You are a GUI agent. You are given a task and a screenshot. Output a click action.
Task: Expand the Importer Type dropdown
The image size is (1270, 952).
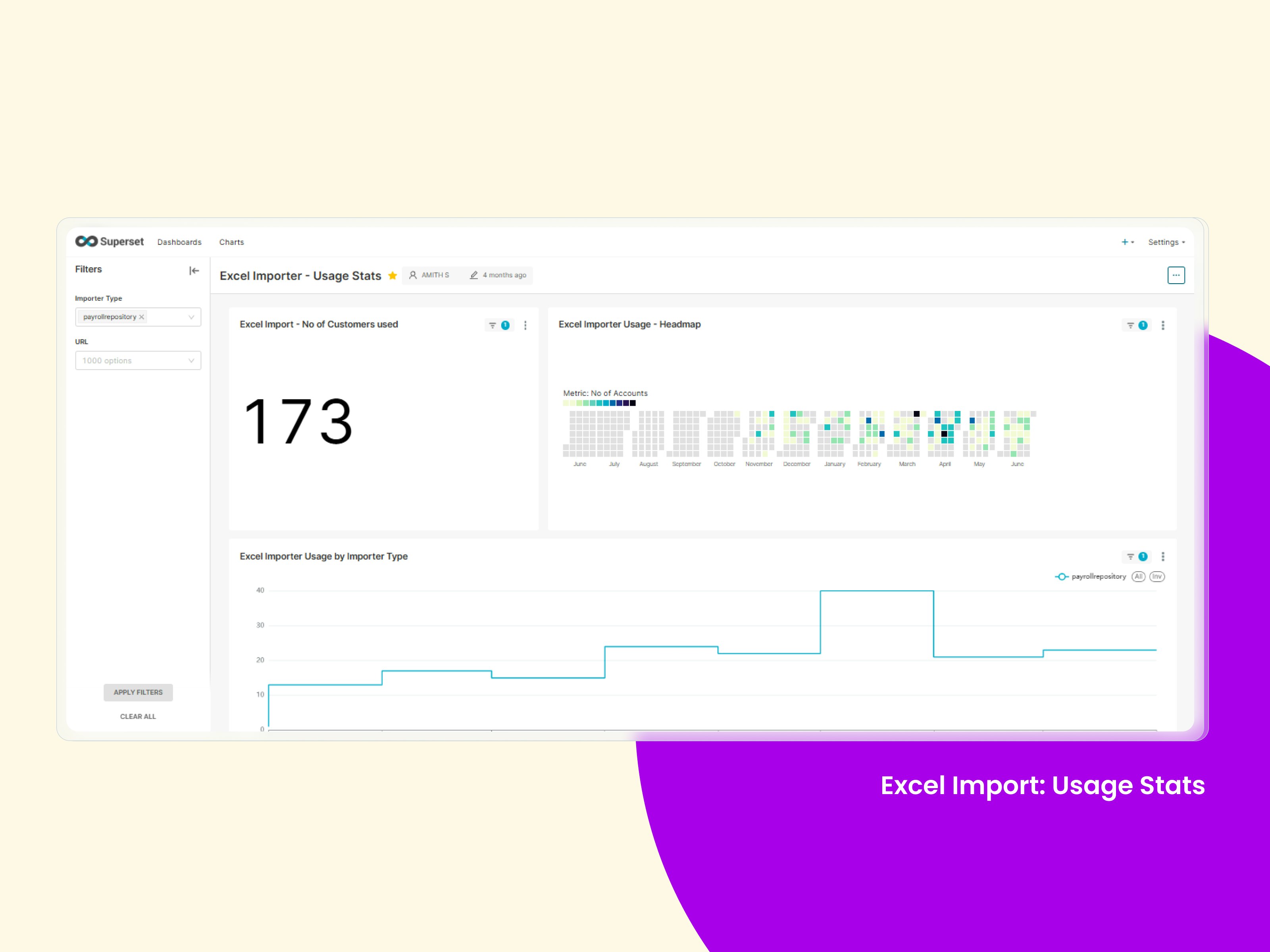click(191, 317)
